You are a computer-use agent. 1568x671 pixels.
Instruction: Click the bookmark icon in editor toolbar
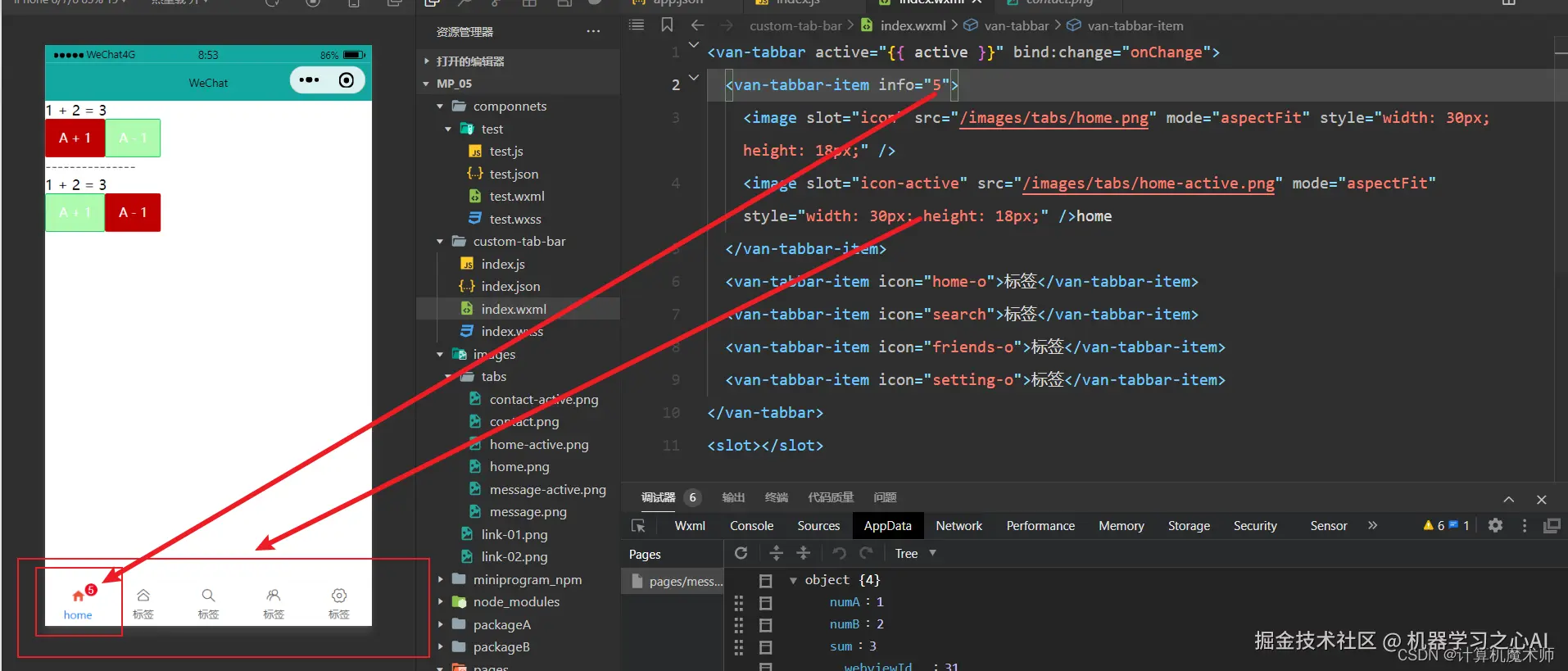667,25
